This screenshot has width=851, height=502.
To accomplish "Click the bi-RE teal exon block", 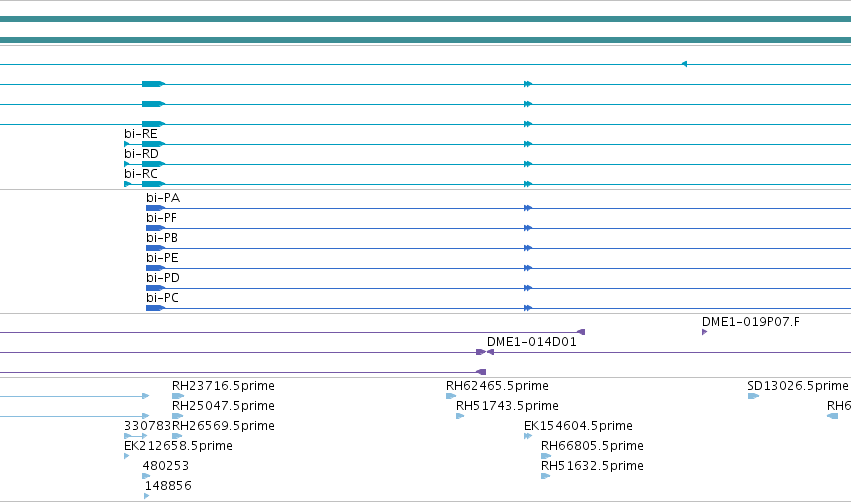I will [x=153, y=144].
